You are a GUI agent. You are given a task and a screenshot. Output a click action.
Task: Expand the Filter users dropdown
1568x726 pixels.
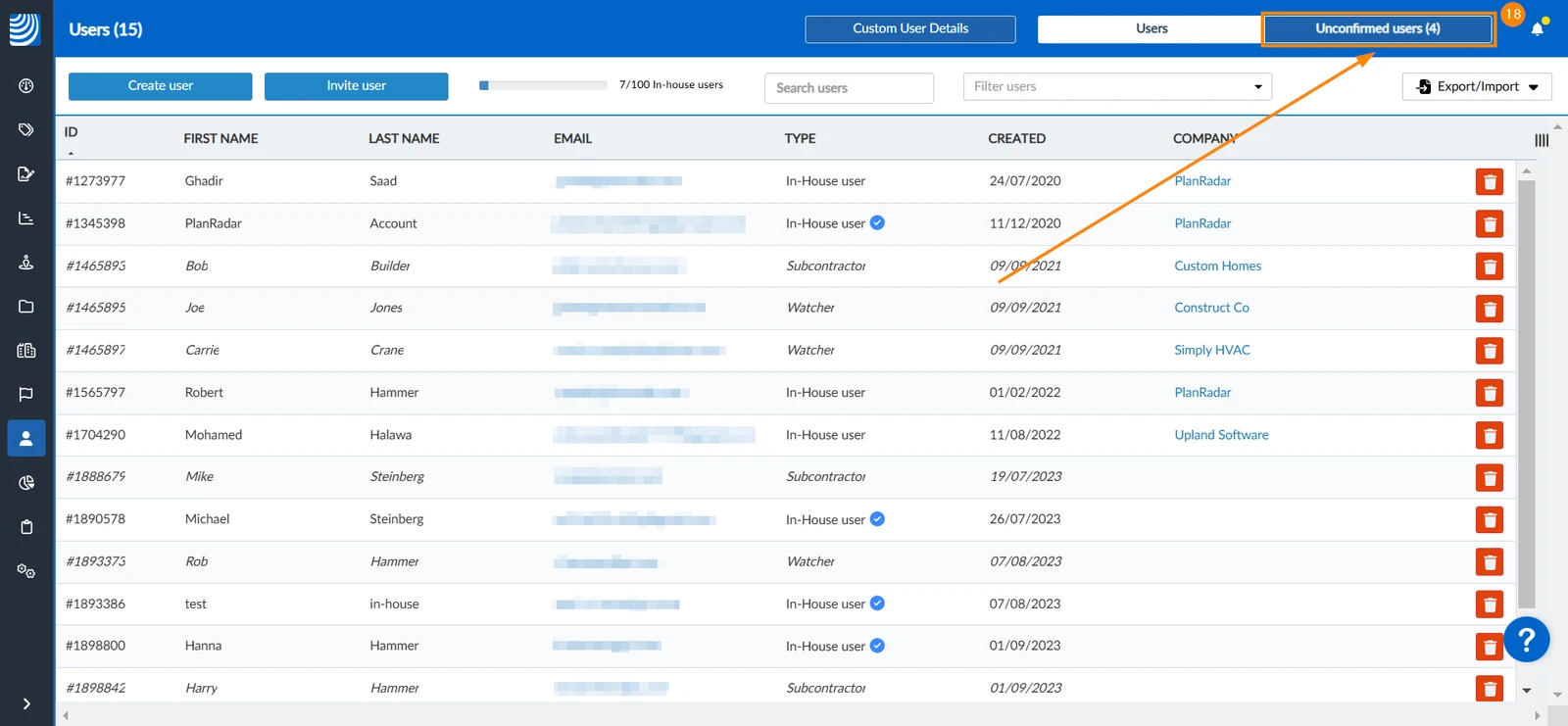1117,86
